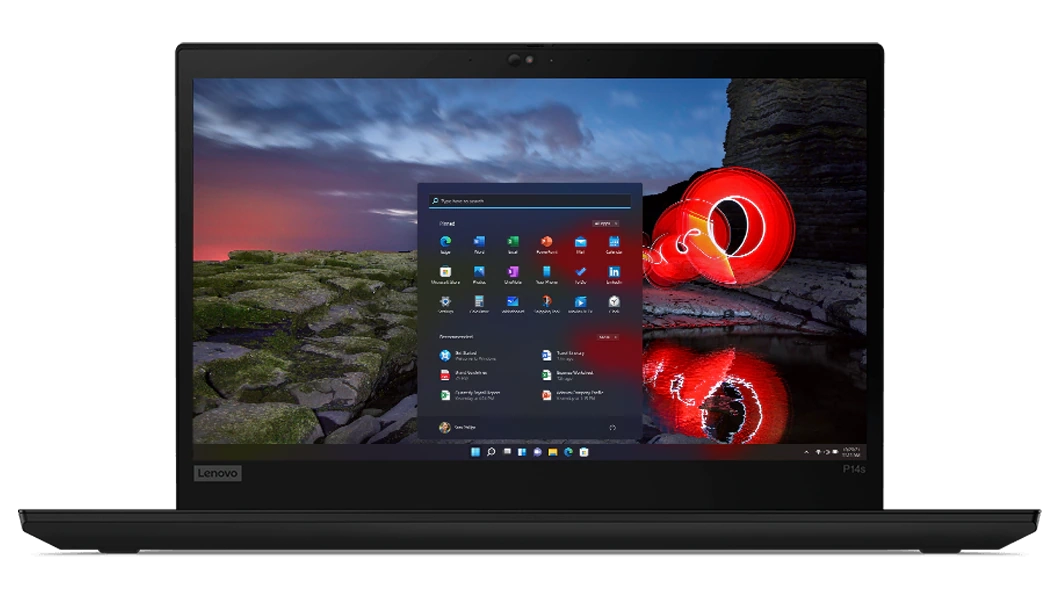Expand More recommended items
The width and height of the screenshot is (1060, 596).
[607, 337]
